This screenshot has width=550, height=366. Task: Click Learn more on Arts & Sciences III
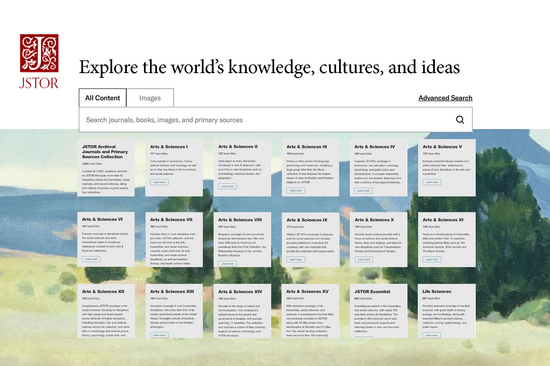[x=296, y=191]
